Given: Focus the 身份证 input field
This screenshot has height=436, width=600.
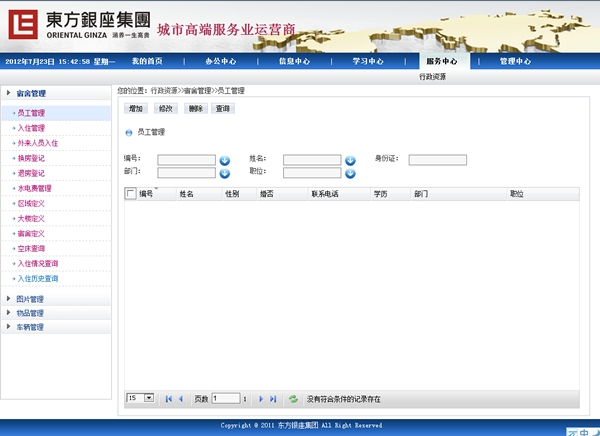Looking at the screenshot, I should point(438,160).
